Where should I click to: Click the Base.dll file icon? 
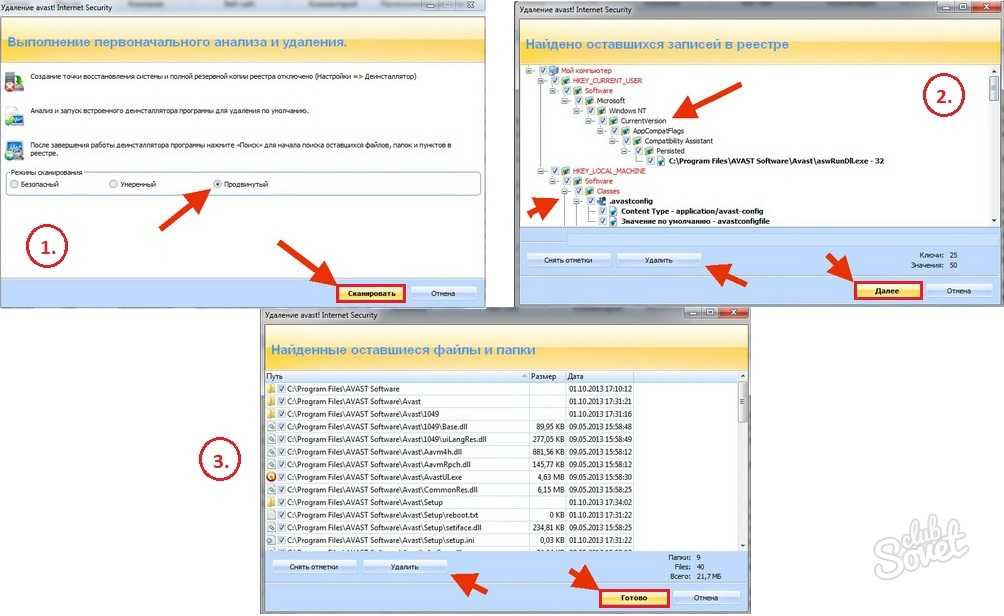tap(271, 427)
